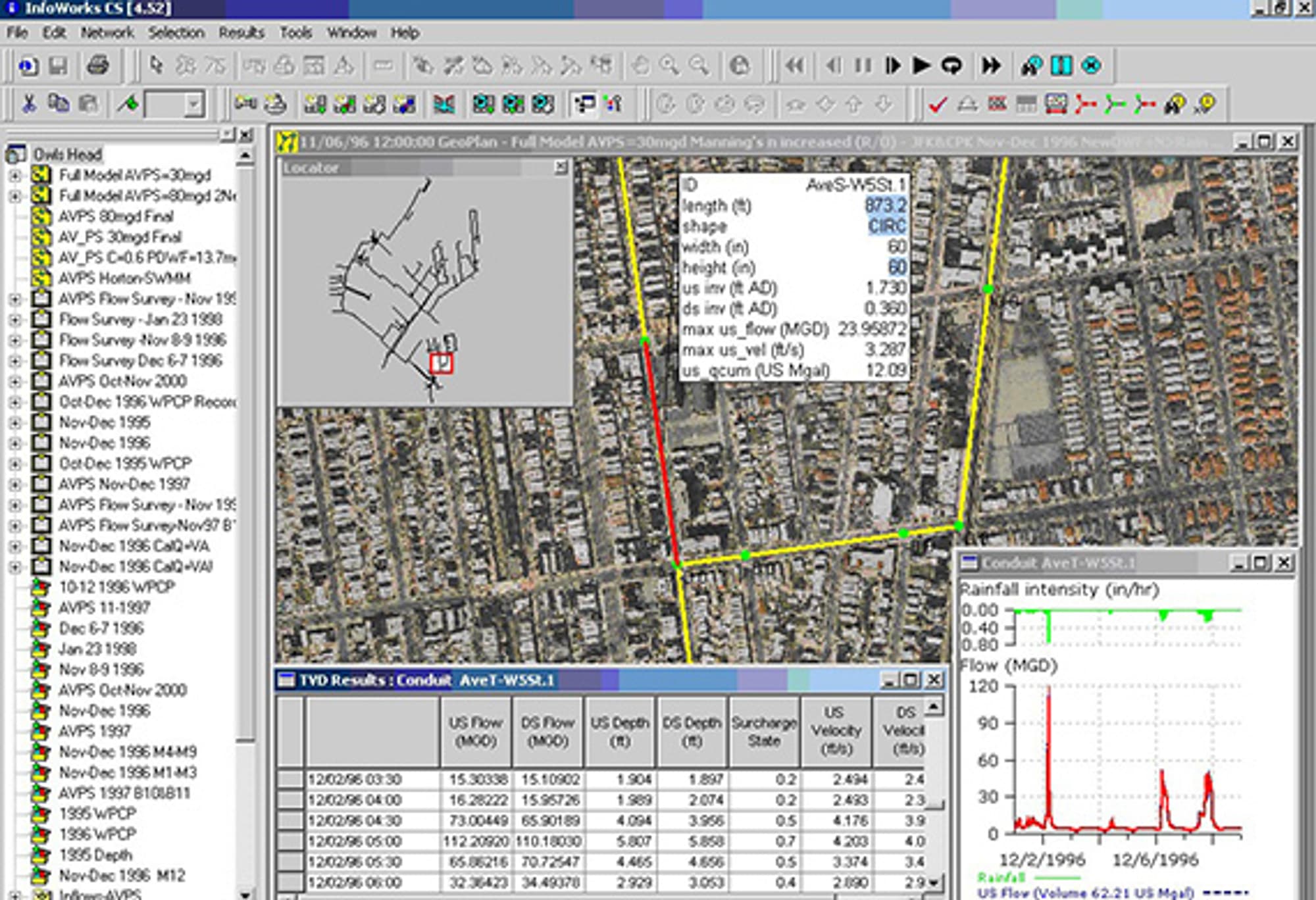Image resolution: width=1316 pixels, height=900 pixels.
Task: Pause the simulation replay
Action: pos(863,66)
